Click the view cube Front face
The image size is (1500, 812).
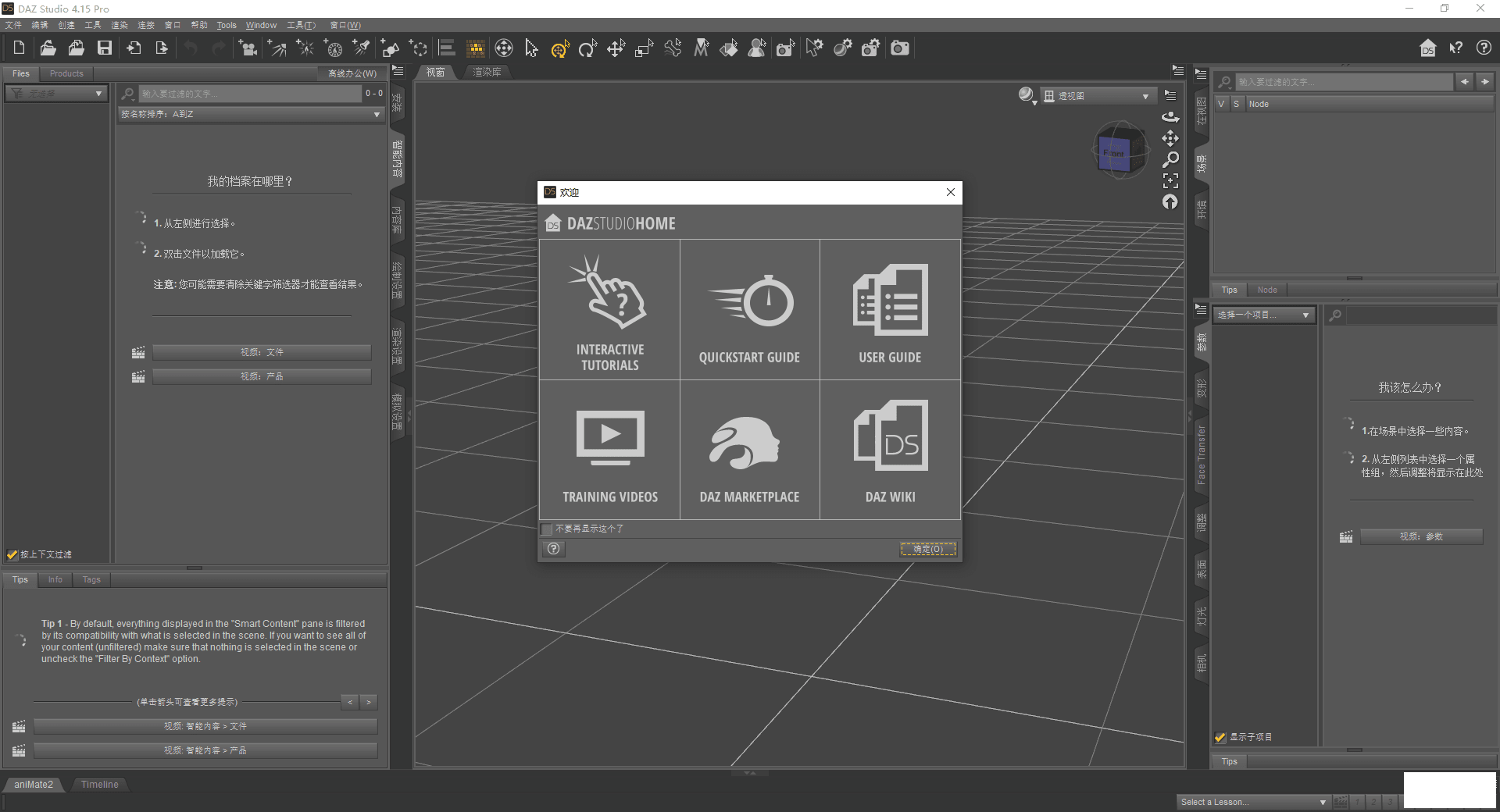[x=1114, y=153]
